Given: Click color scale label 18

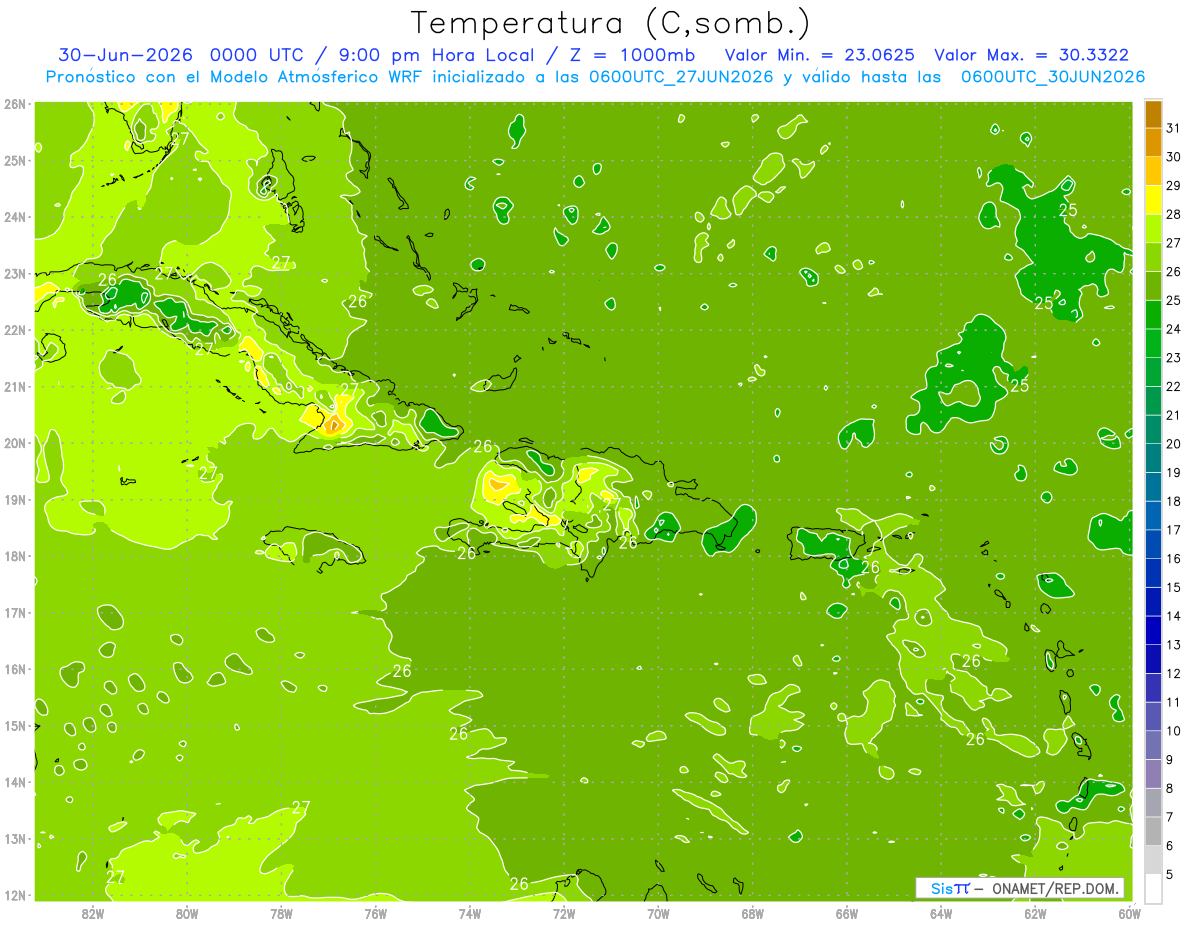Looking at the screenshot, I should (1173, 501).
